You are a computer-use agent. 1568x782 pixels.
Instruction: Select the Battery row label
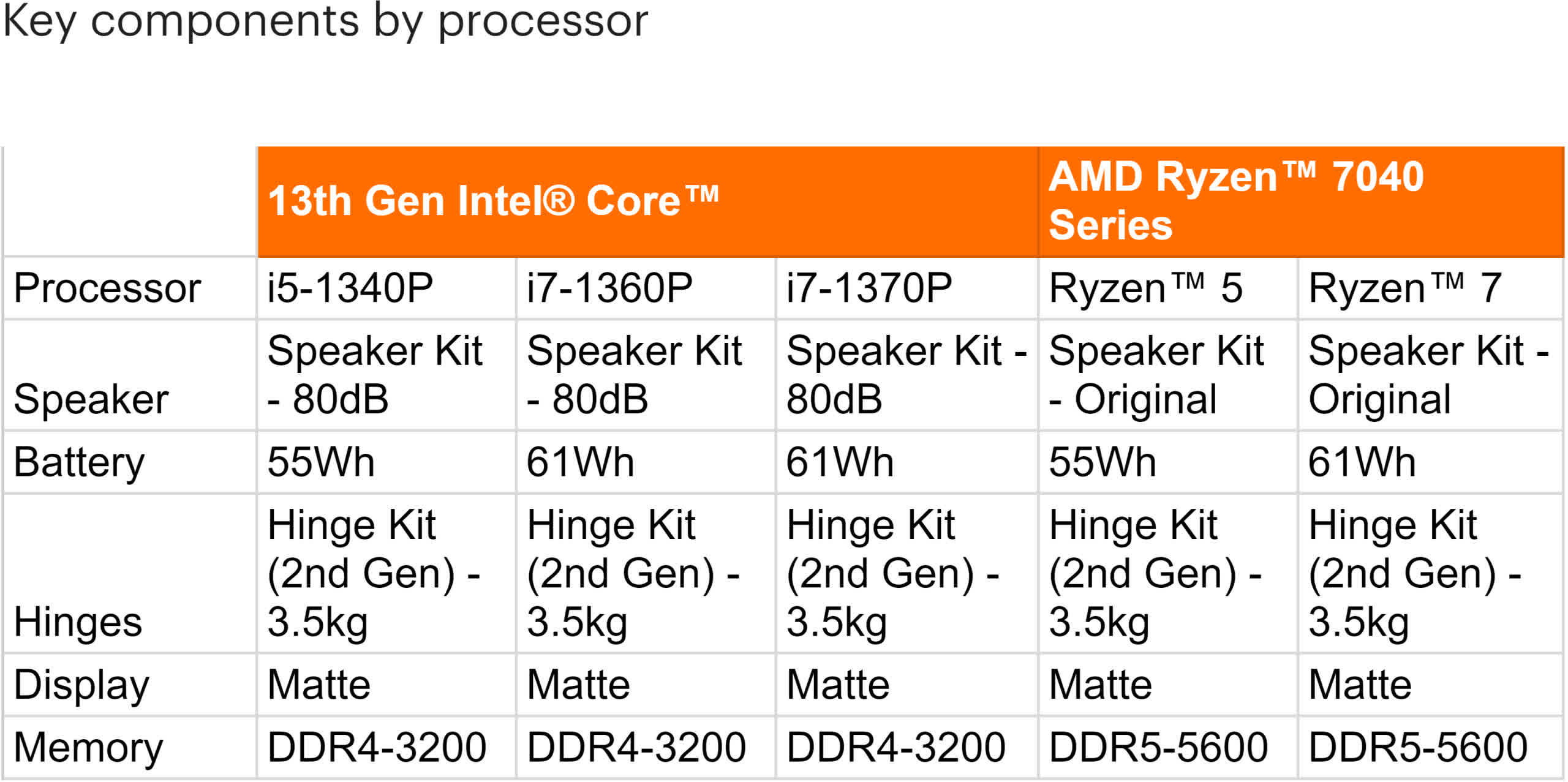pos(130,462)
